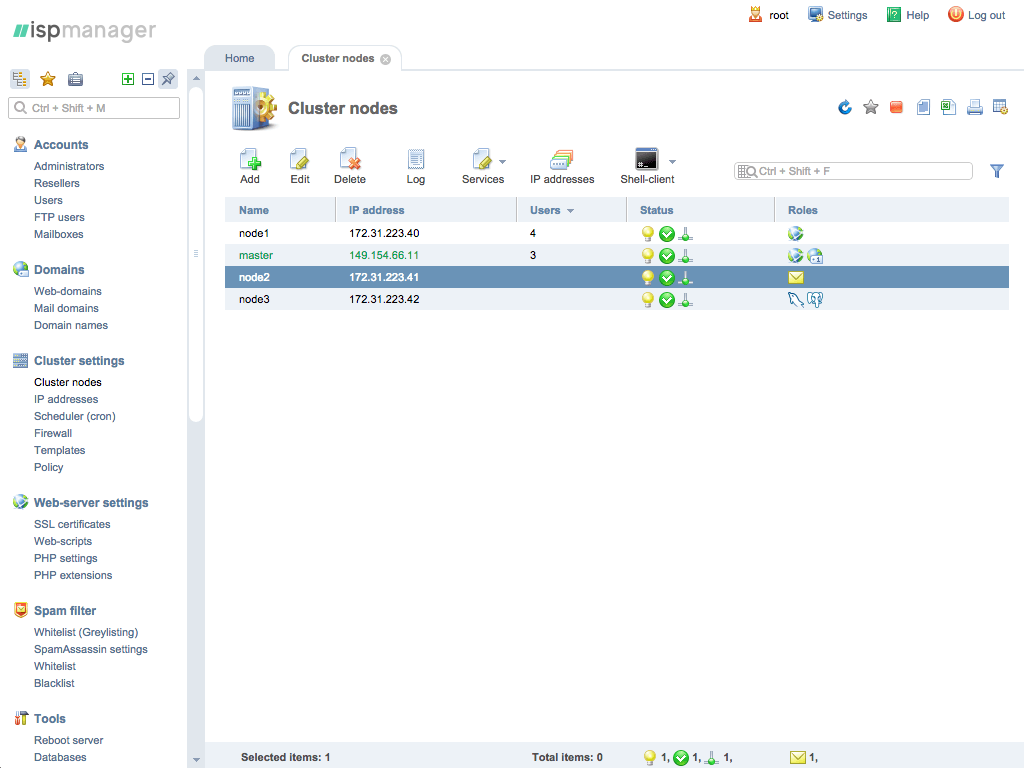Click master name-server role icon
The image size is (1024, 768).
coord(815,255)
